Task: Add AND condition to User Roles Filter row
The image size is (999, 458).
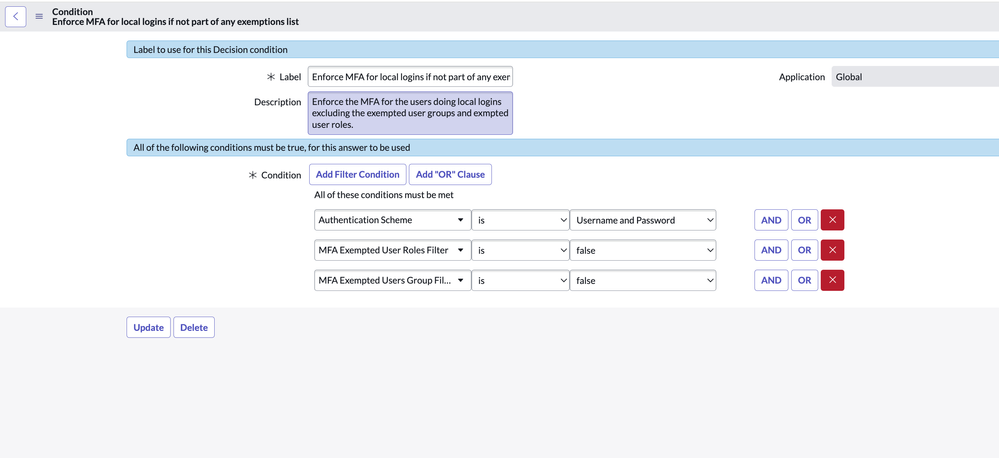Action: pyautogui.click(x=771, y=250)
